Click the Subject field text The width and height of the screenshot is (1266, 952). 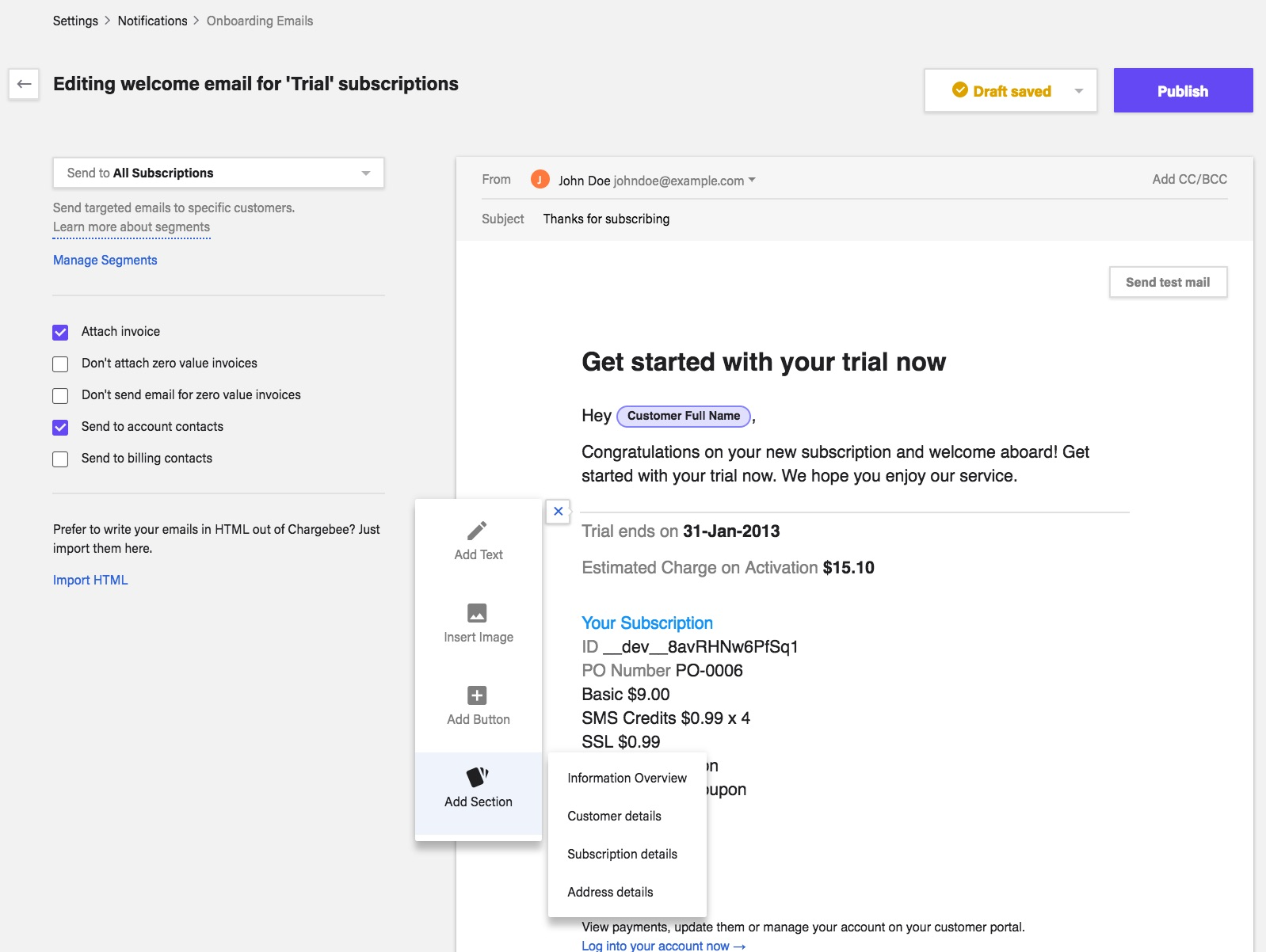pyautogui.click(x=606, y=219)
